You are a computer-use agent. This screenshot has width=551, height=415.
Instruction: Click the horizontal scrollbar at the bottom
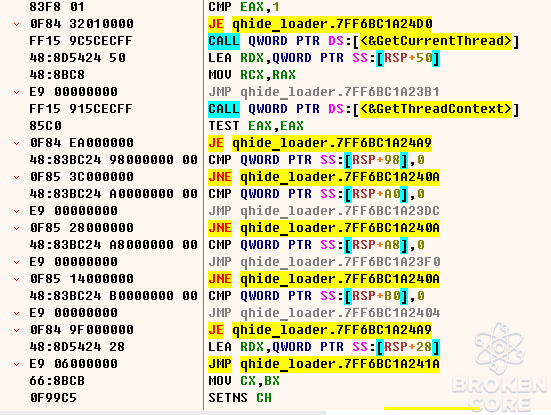coord(163,413)
